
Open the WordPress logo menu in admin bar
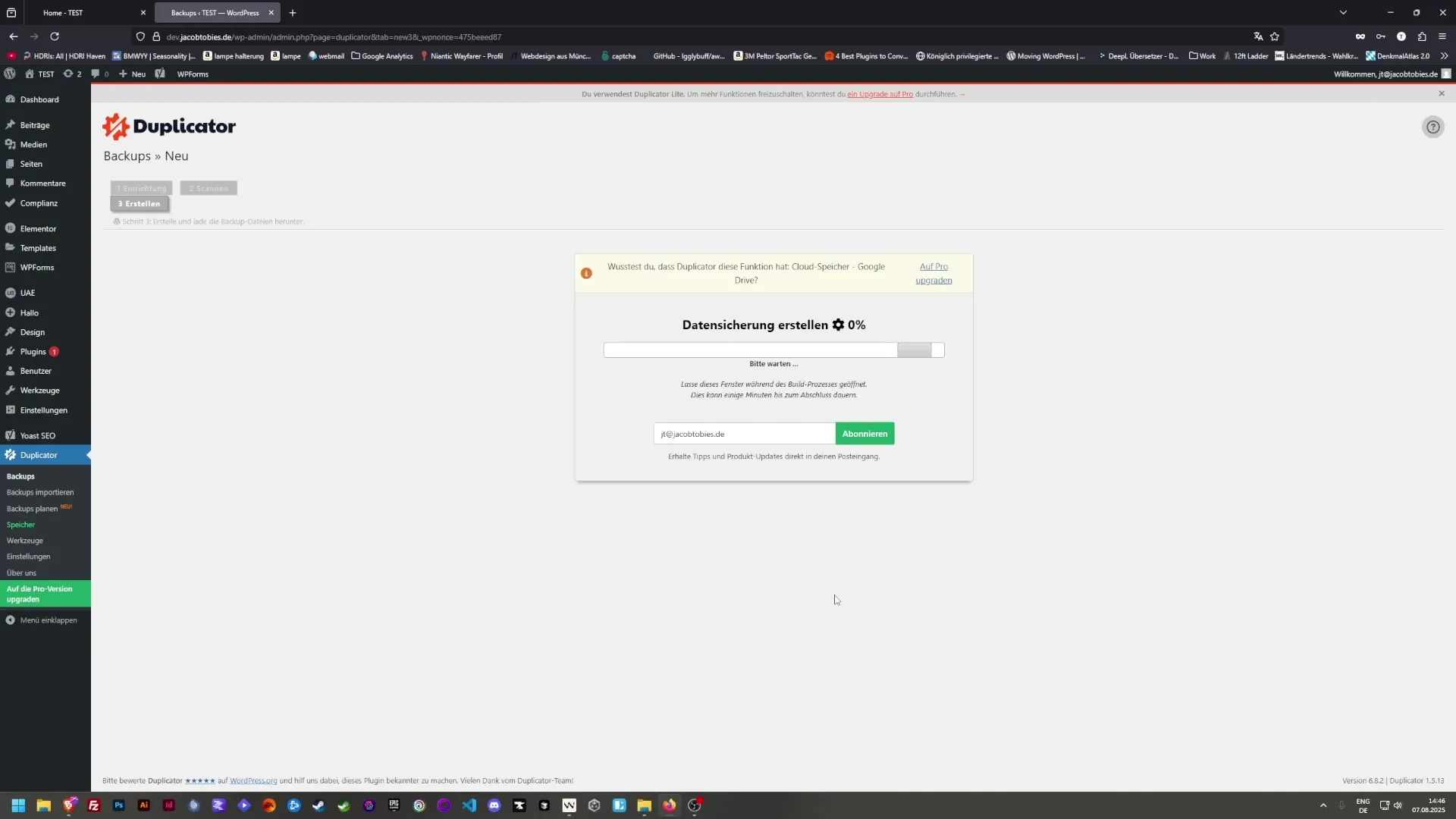coord(10,74)
